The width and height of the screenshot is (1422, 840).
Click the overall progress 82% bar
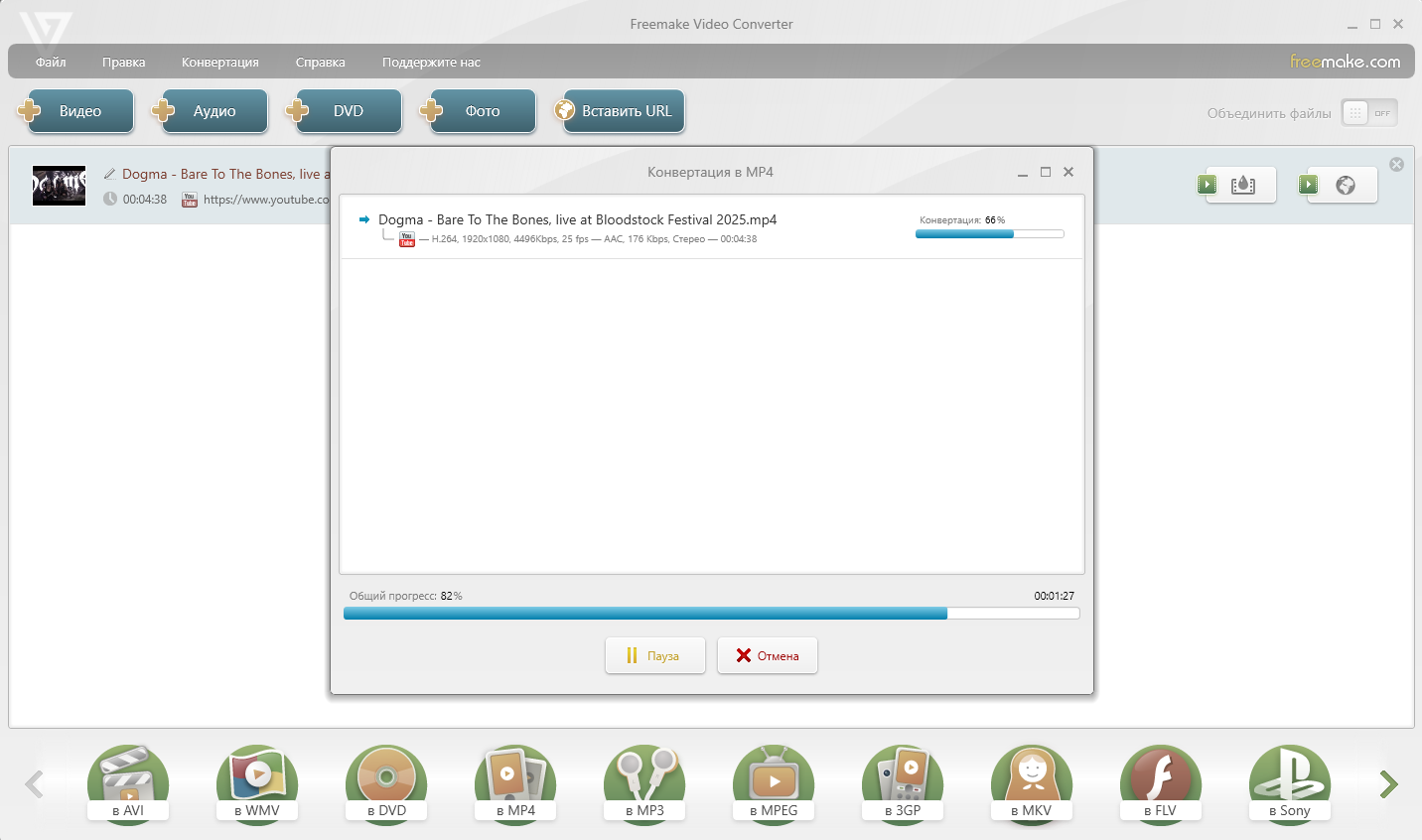tap(711, 614)
